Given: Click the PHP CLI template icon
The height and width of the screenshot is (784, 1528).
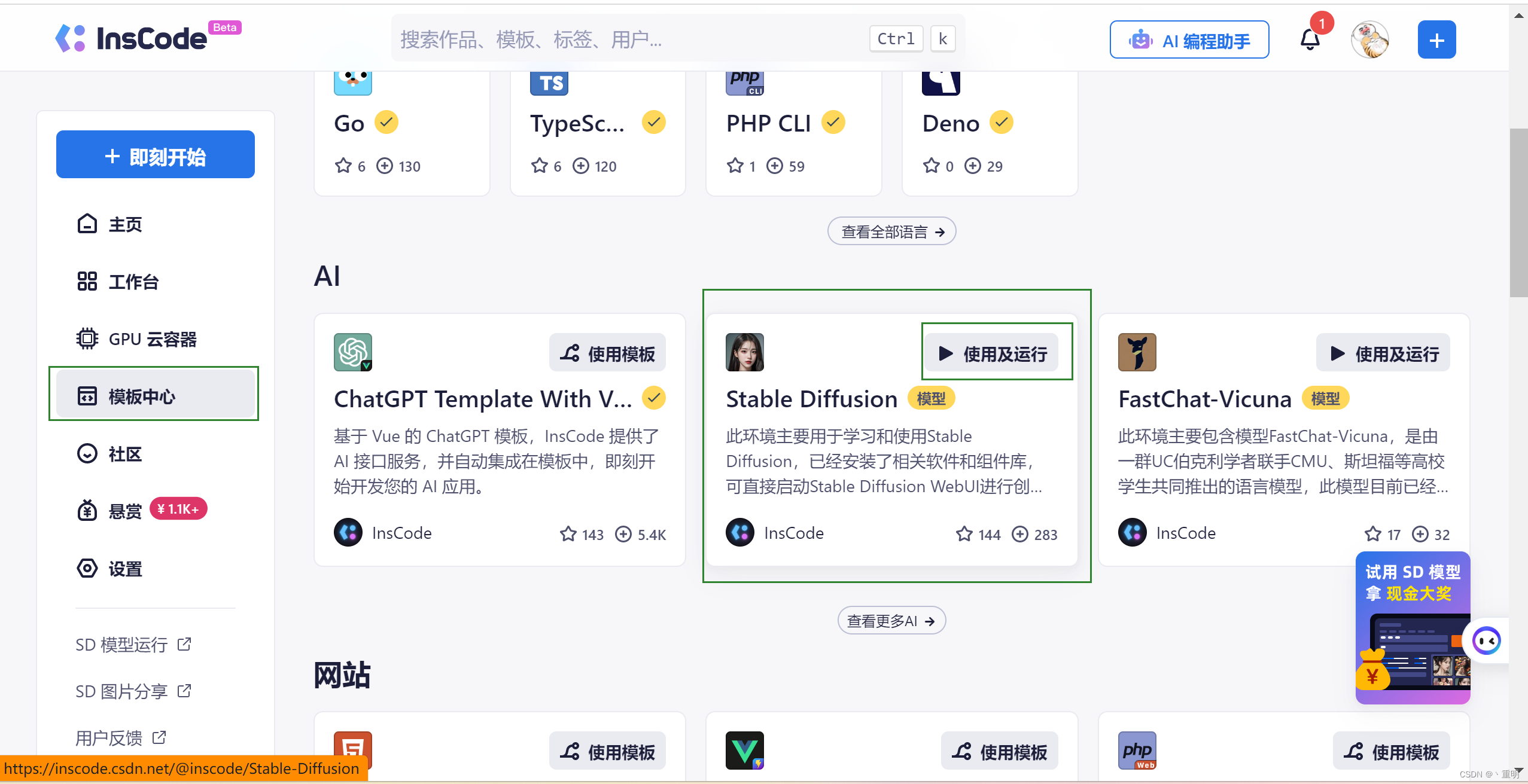Looking at the screenshot, I should [744, 83].
